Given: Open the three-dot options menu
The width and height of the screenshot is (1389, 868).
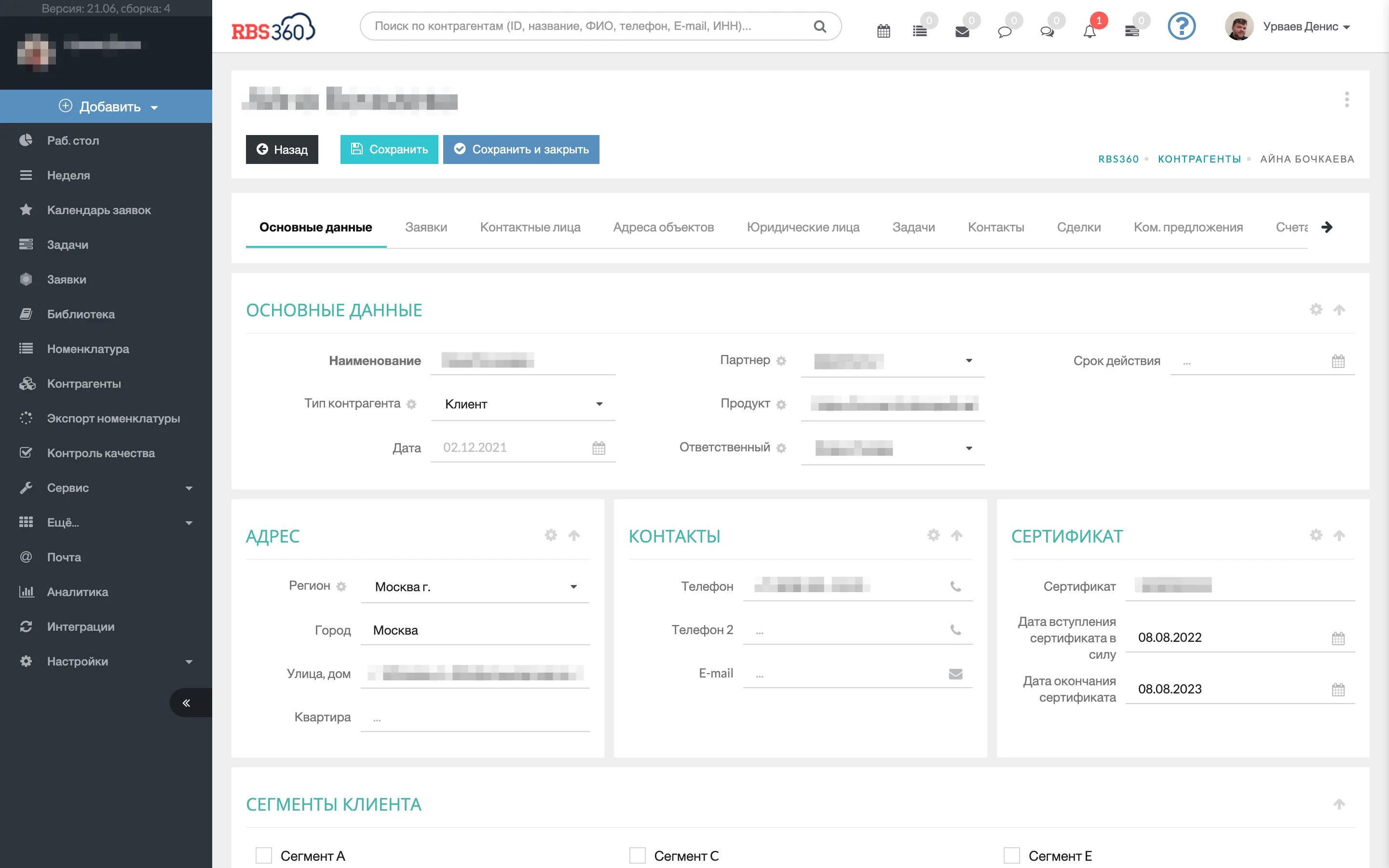Looking at the screenshot, I should tap(1347, 99).
